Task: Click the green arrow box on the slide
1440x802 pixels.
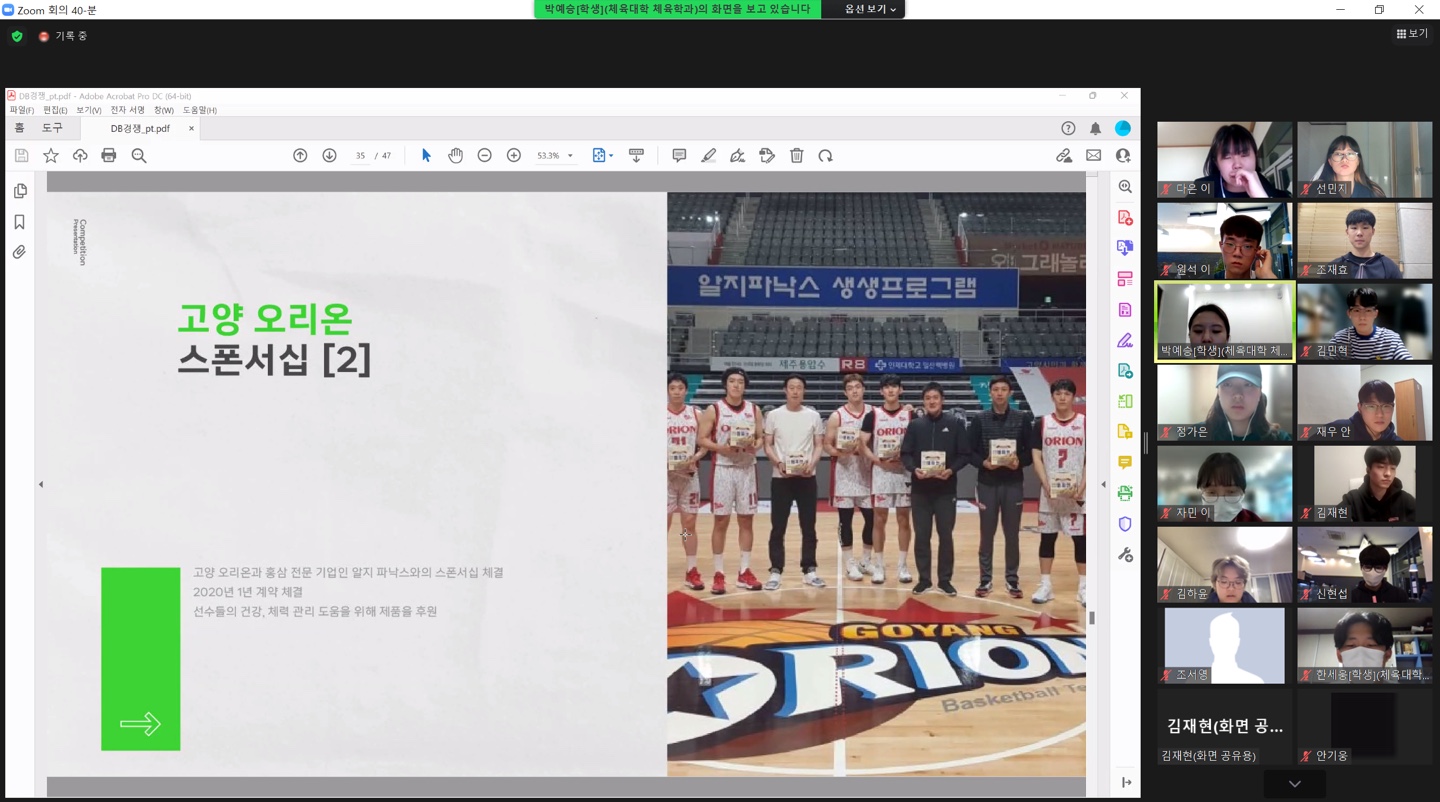Action: click(x=141, y=659)
